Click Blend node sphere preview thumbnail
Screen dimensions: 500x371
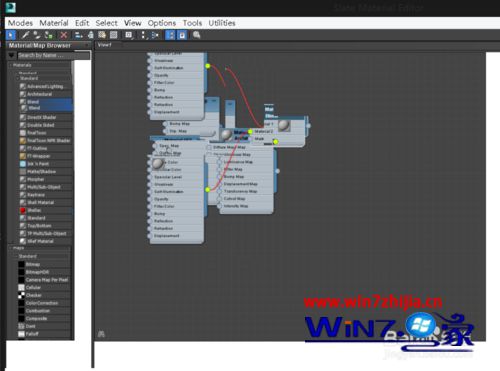[284, 125]
